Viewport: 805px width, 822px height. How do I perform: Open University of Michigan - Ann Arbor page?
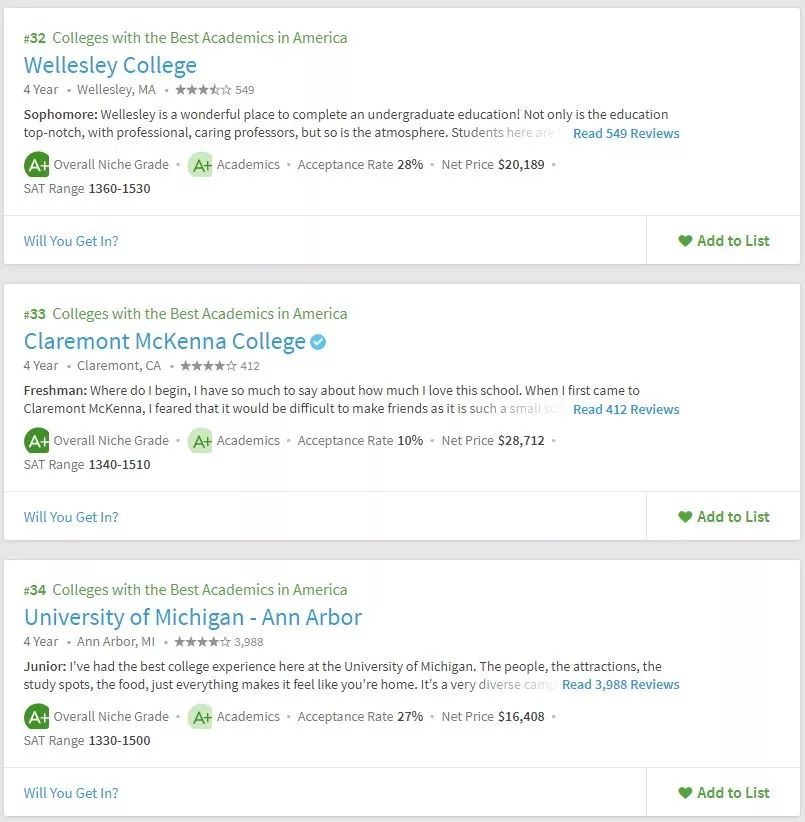point(192,617)
